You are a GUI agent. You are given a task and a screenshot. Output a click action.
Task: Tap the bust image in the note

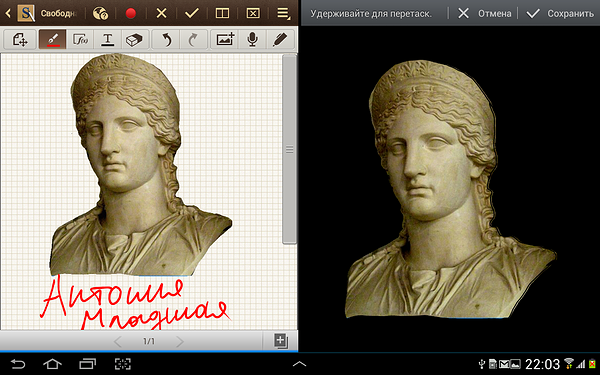pyautogui.click(x=140, y=165)
